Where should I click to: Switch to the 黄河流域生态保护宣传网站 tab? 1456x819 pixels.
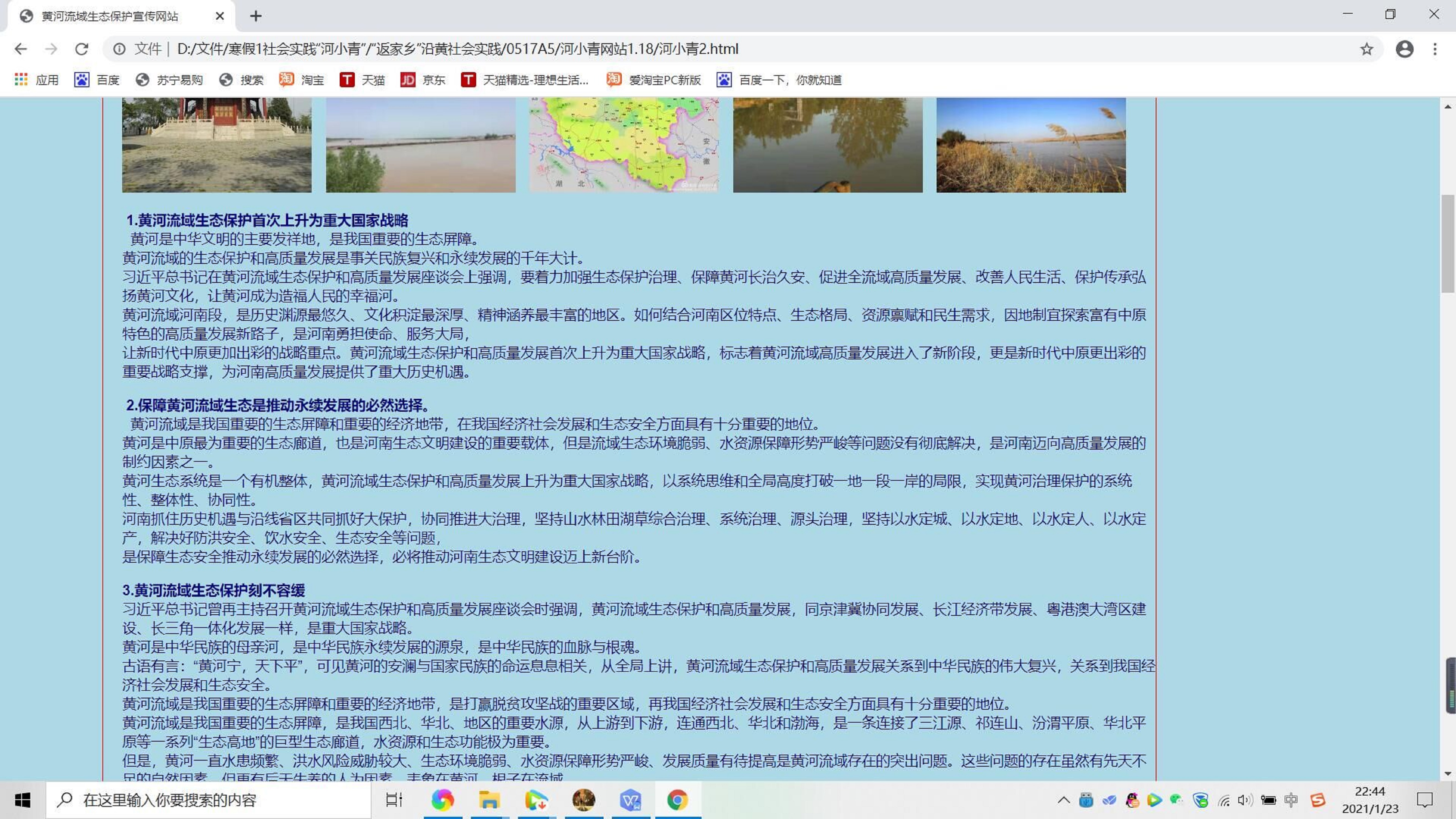(x=110, y=16)
